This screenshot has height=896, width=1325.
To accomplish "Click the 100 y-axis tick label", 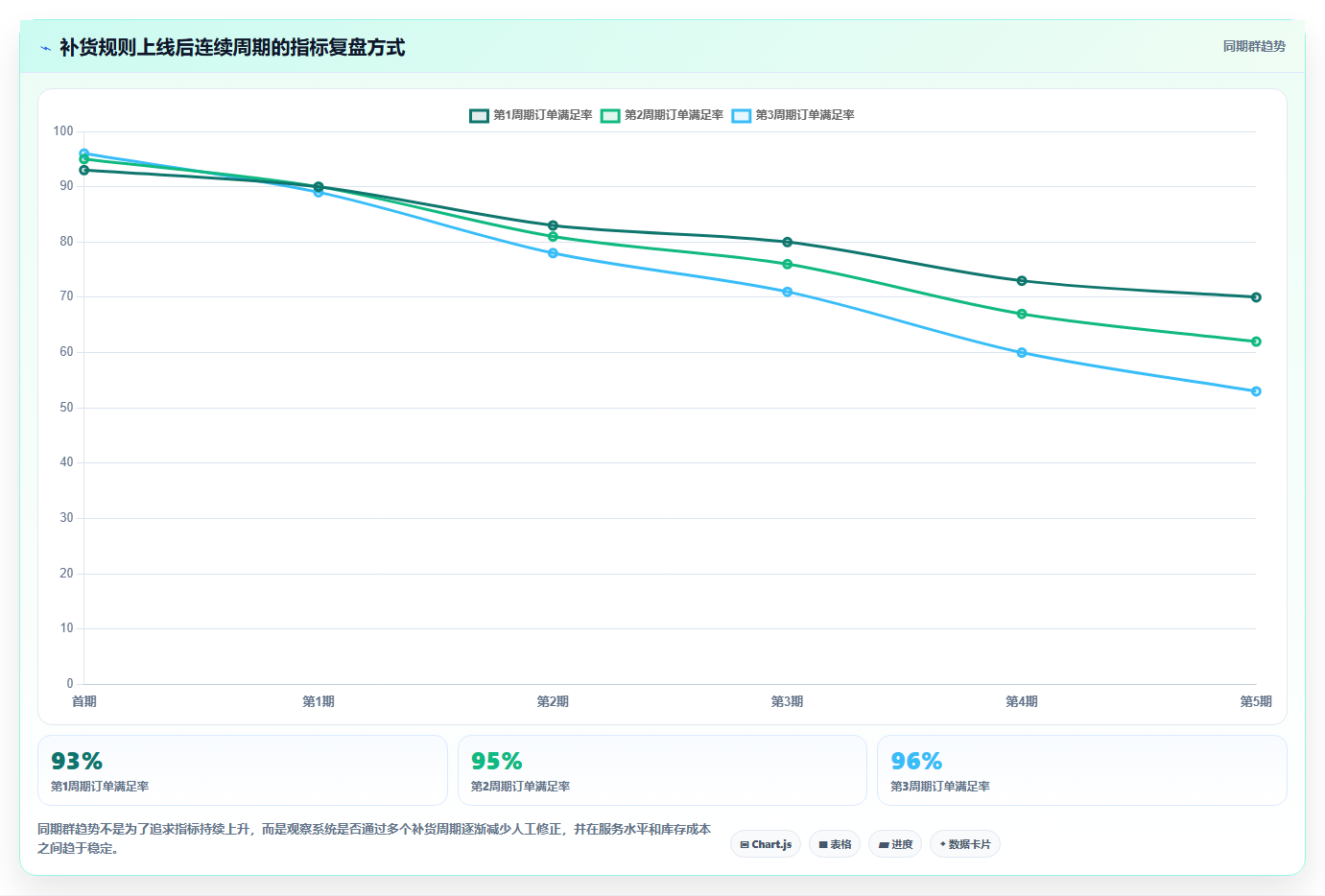I will (x=63, y=131).
